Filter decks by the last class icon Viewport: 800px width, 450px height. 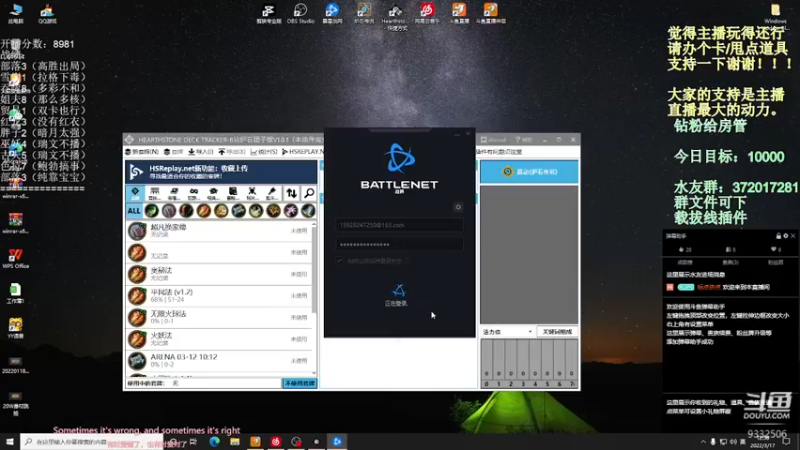[x=308, y=211]
